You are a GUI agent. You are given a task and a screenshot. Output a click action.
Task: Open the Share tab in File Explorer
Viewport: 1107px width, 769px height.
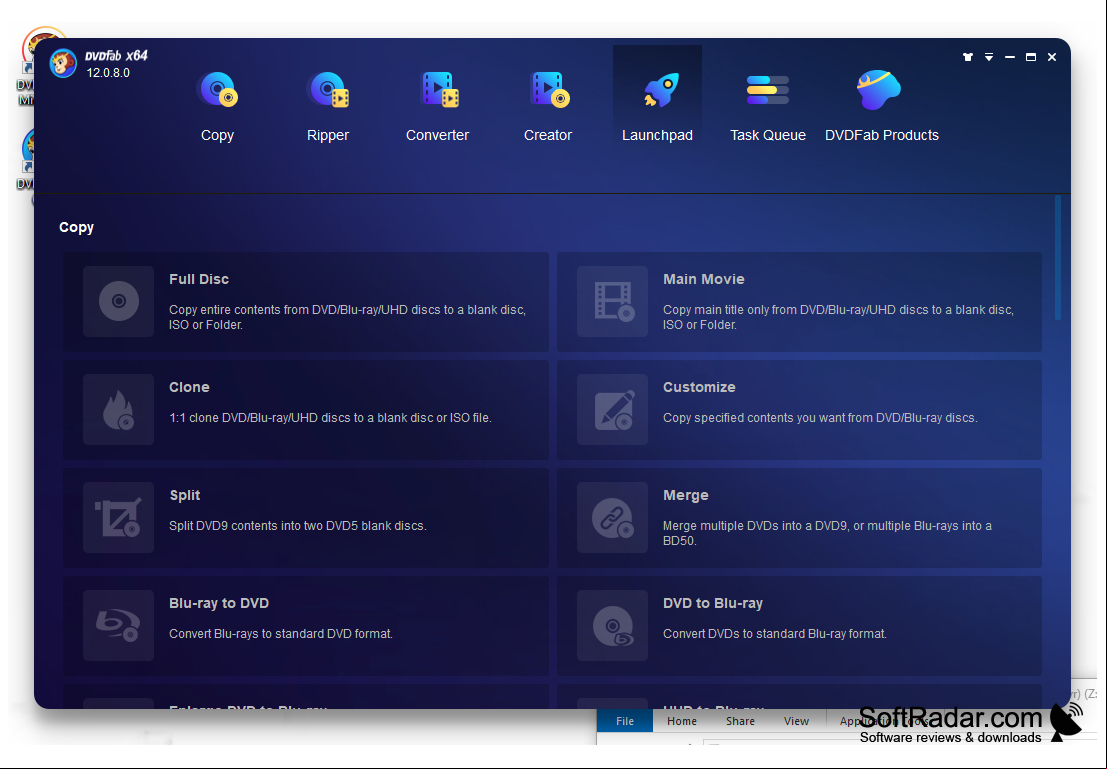(x=741, y=721)
